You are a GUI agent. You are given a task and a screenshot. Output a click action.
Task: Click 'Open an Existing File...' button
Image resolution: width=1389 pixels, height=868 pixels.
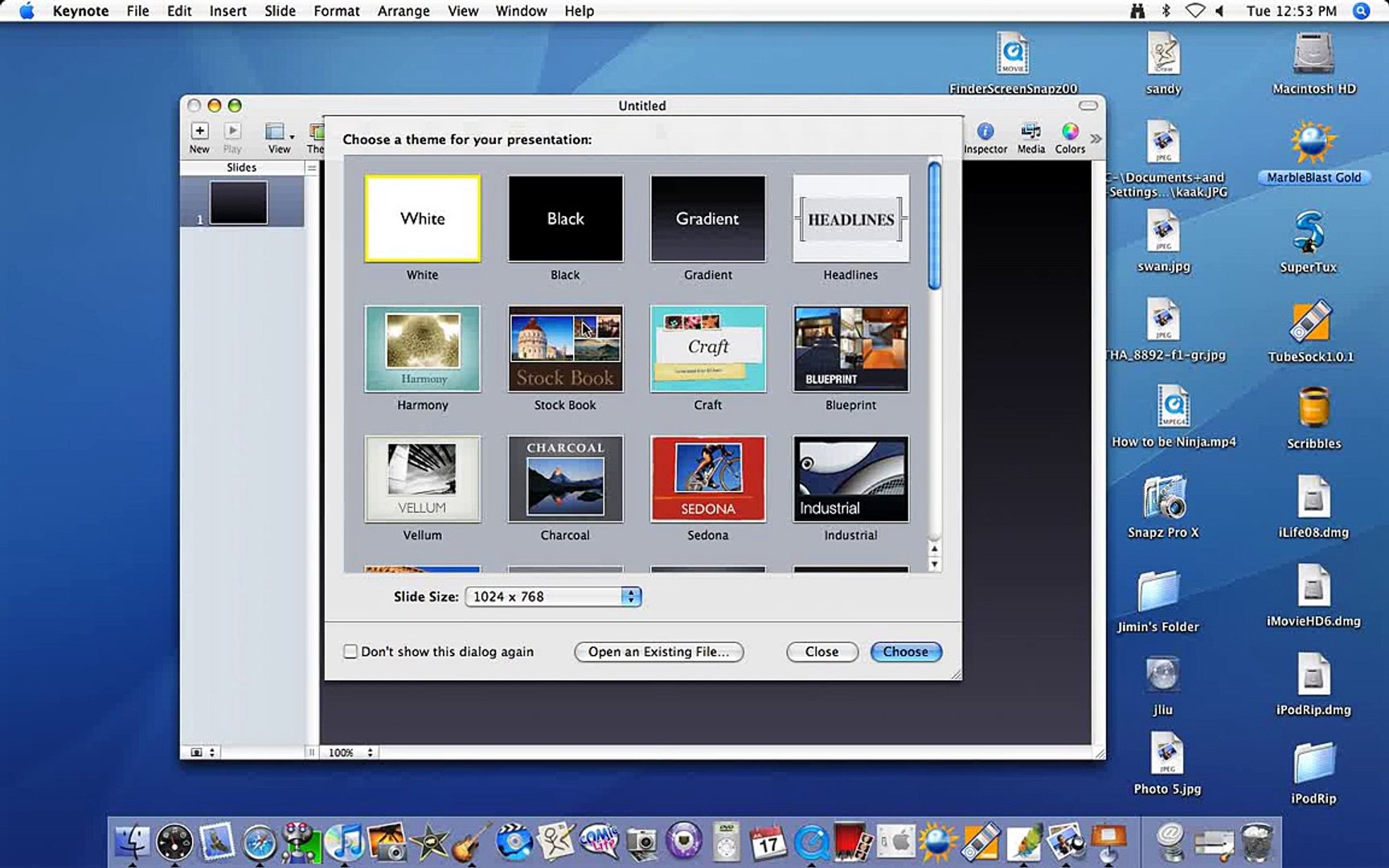coord(659,652)
